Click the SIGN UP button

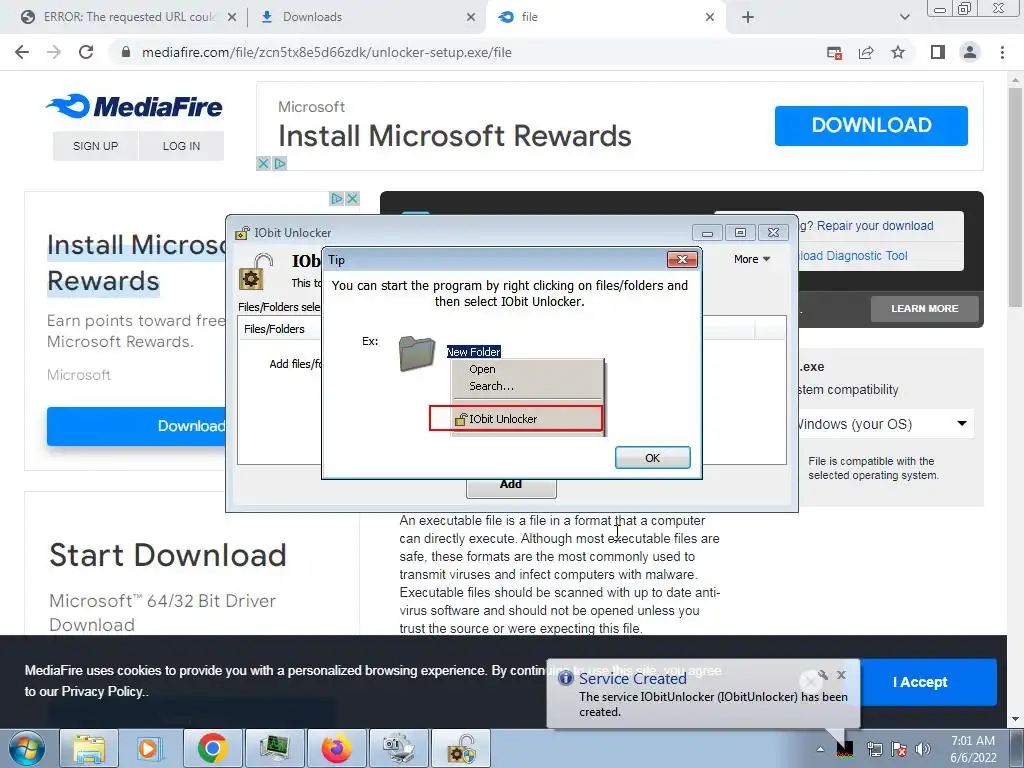95,146
